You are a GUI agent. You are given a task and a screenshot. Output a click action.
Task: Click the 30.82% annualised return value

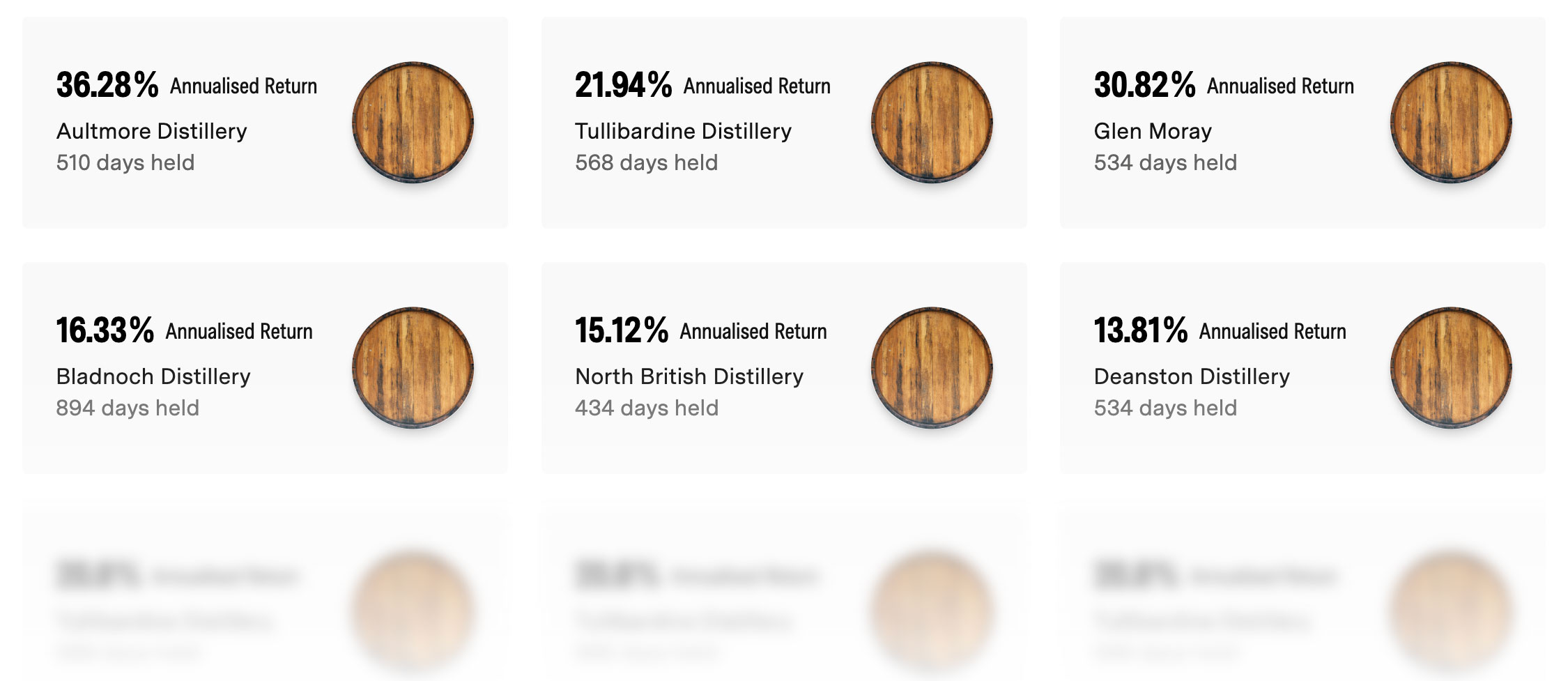[1144, 85]
